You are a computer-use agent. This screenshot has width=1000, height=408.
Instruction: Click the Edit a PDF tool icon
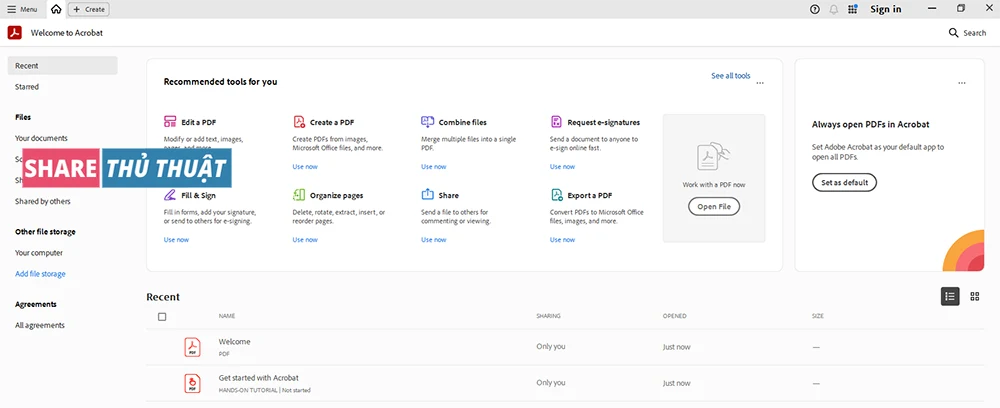(x=170, y=122)
